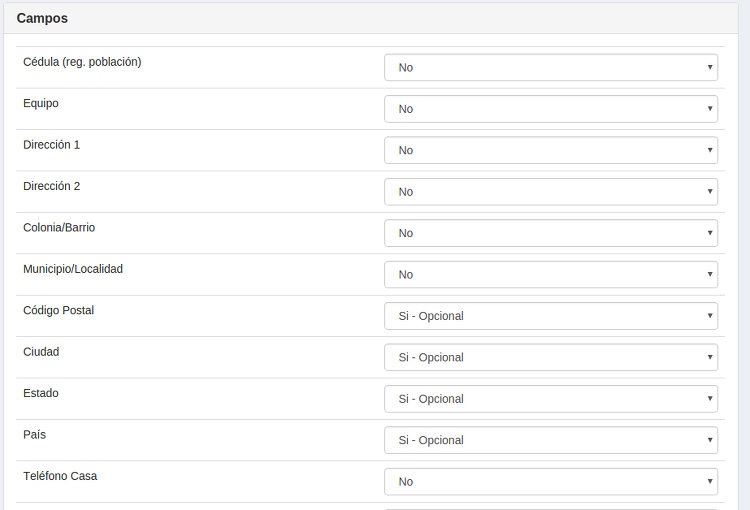Open the Cédula (reg. población) dropdown

[551, 67]
